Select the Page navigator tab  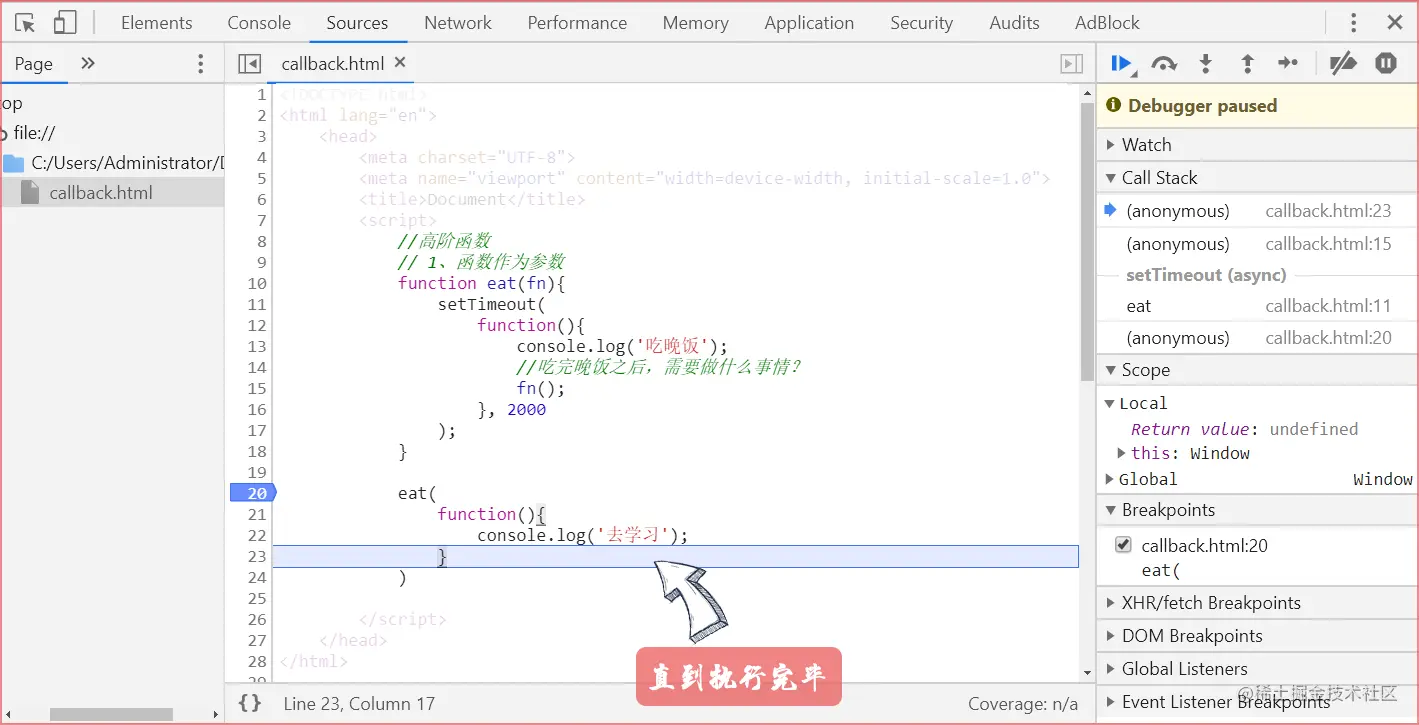(x=33, y=64)
